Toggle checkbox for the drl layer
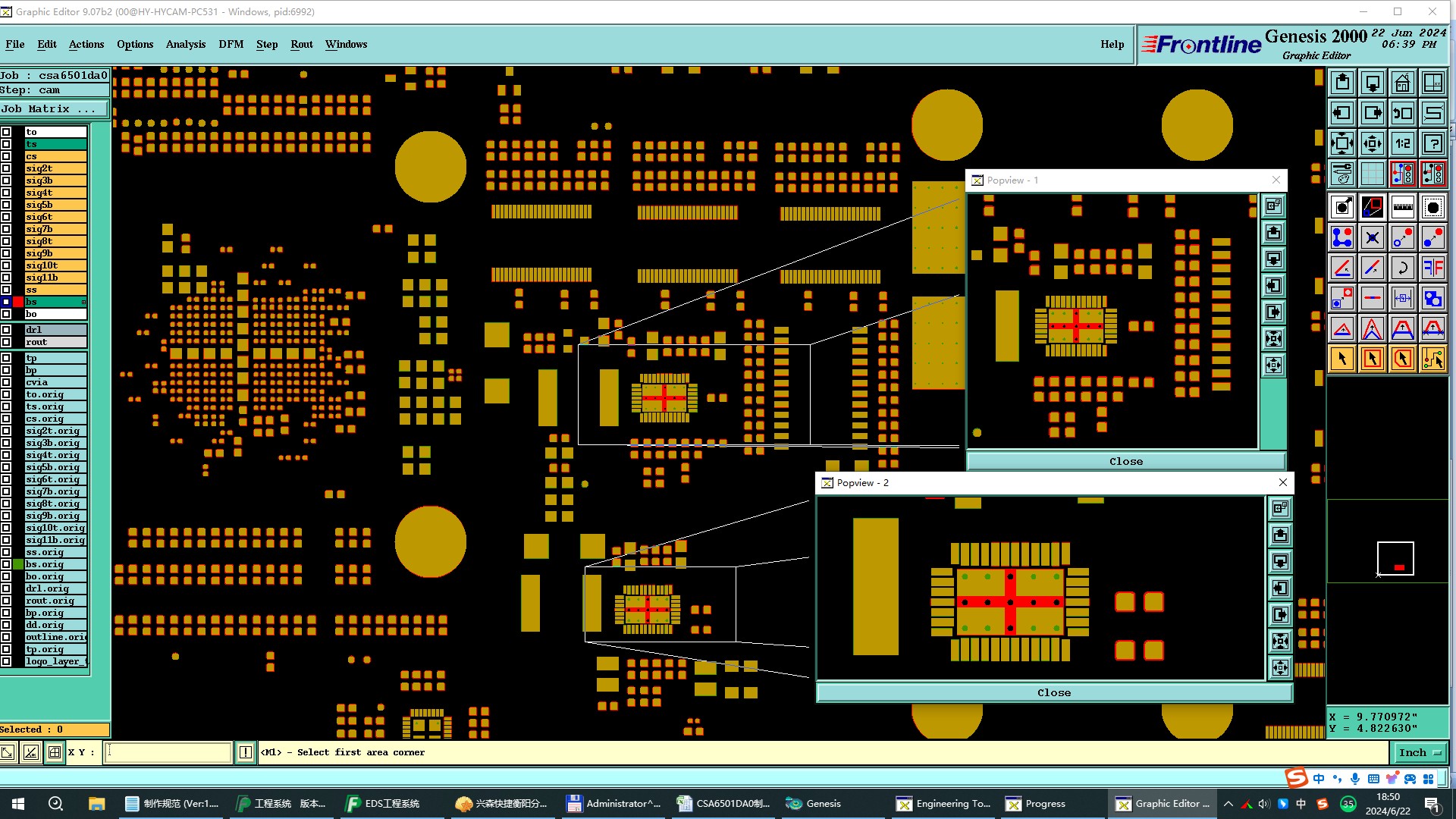Viewport: 1456px width, 819px height. coord(6,330)
